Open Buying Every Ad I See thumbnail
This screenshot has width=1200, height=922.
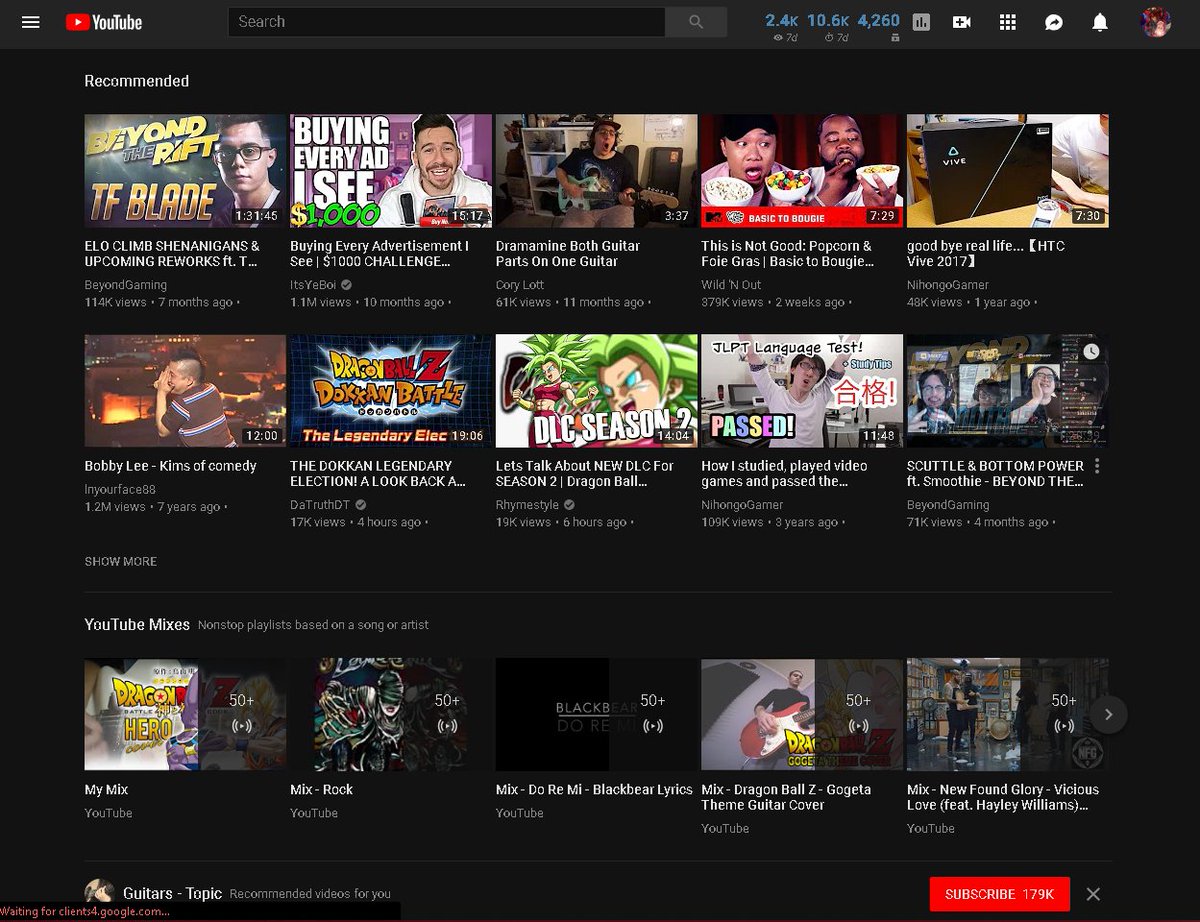tap(391, 170)
